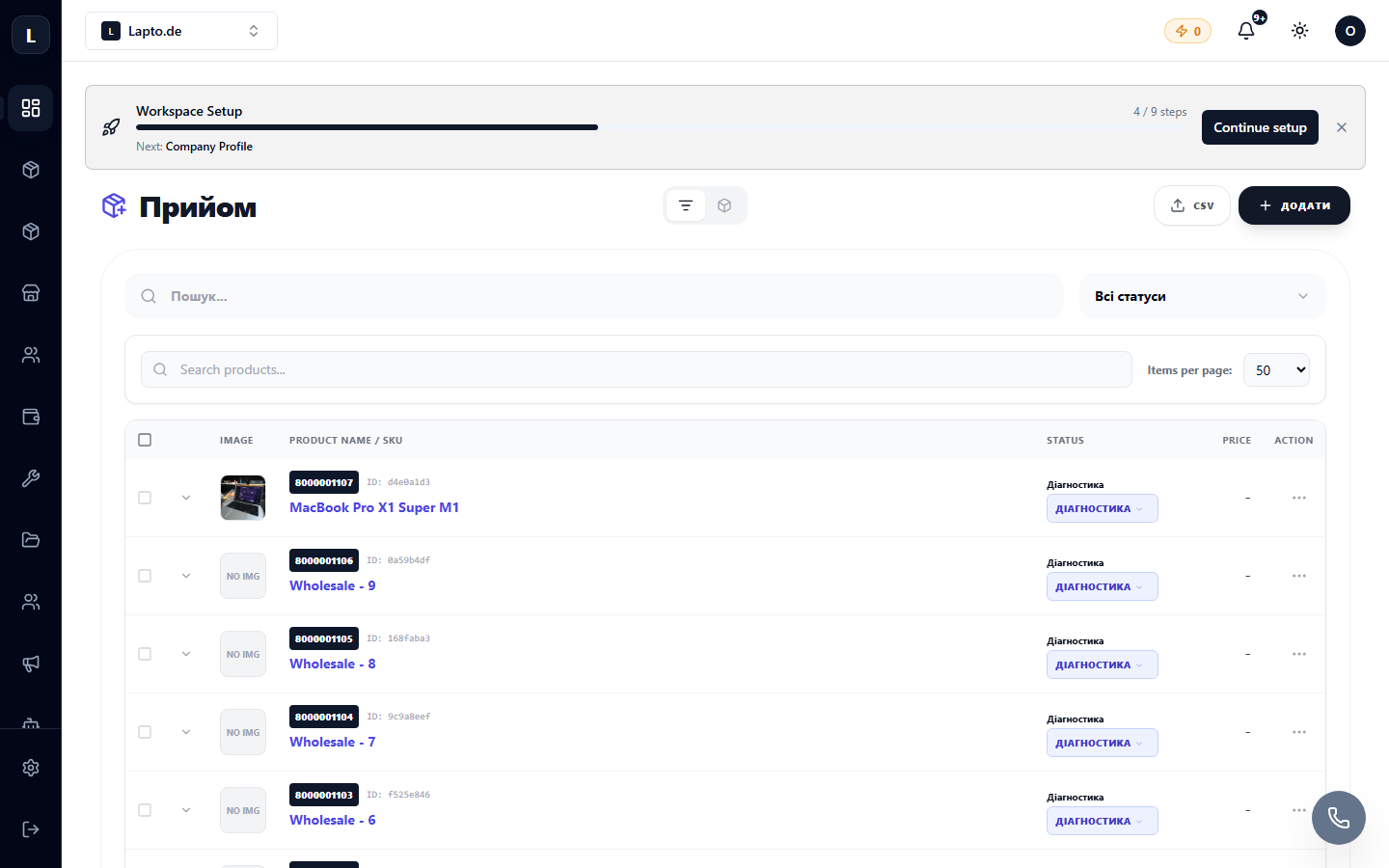Toggle the light/dark theme sun icon
This screenshot has width=1389, height=868.
(x=1300, y=31)
